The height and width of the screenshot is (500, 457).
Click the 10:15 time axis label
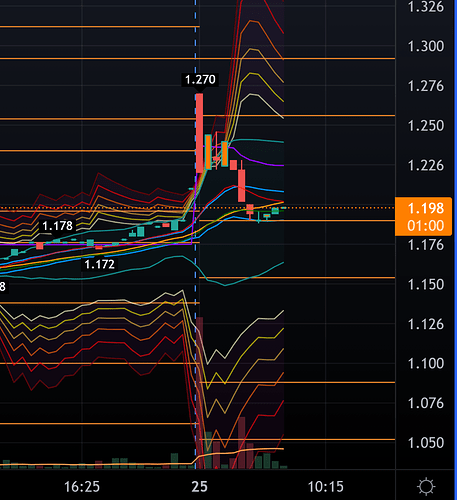click(325, 487)
